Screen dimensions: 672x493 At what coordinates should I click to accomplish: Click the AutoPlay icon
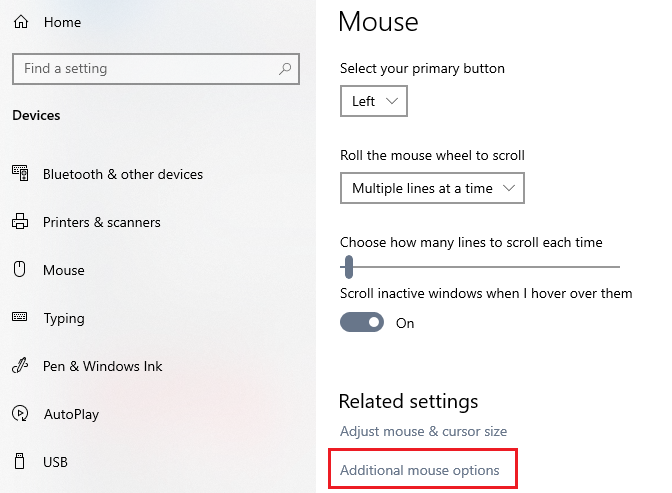20,414
